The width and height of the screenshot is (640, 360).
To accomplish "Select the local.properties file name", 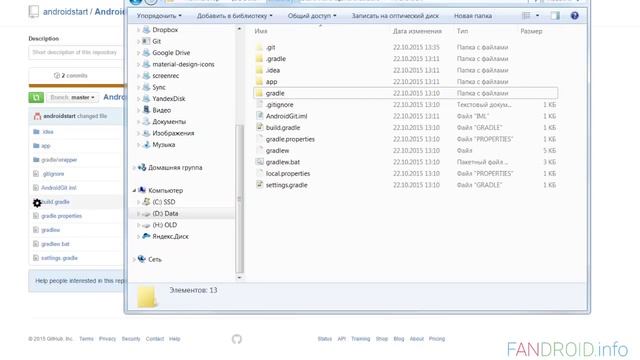I will click(288, 173).
